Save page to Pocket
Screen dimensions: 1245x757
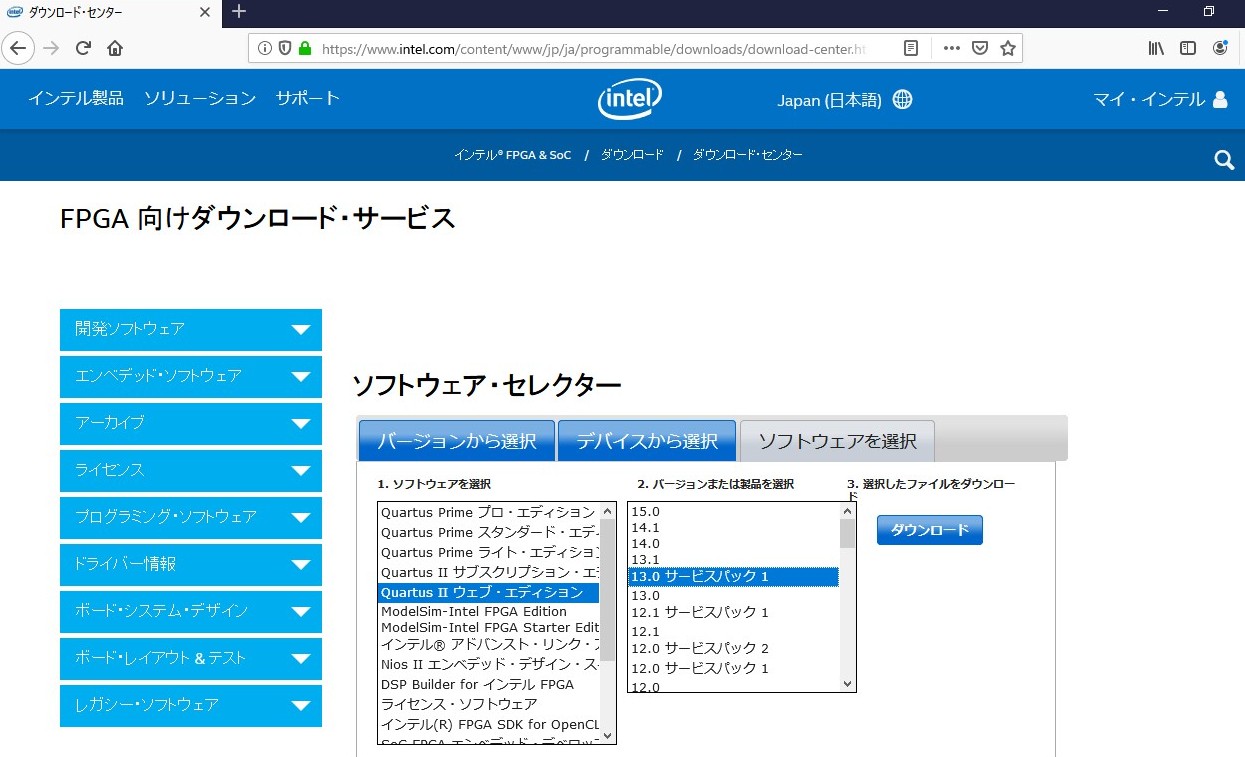pyautogui.click(x=980, y=48)
